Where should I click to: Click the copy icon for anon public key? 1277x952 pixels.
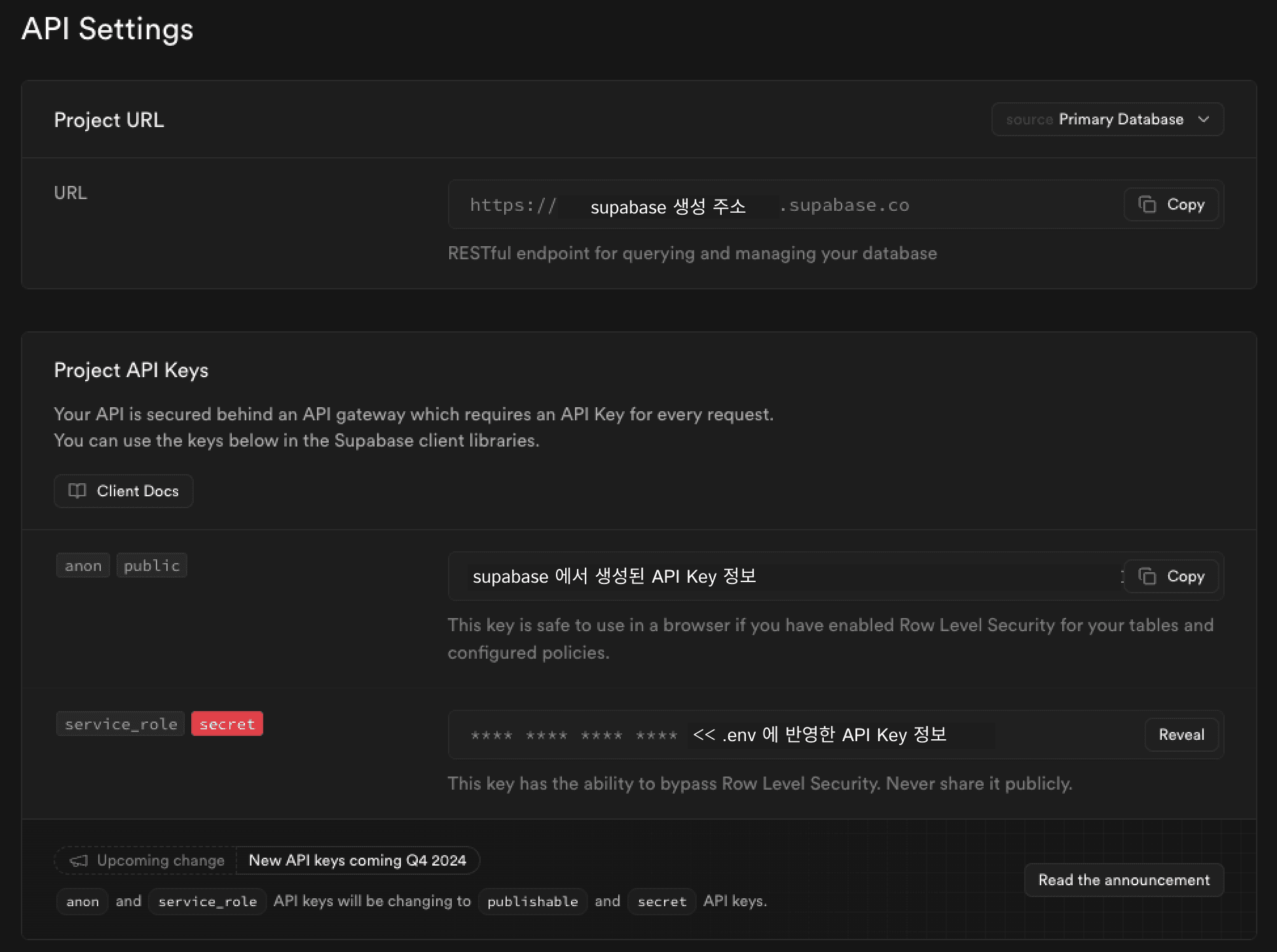click(x=1148, y=575)
